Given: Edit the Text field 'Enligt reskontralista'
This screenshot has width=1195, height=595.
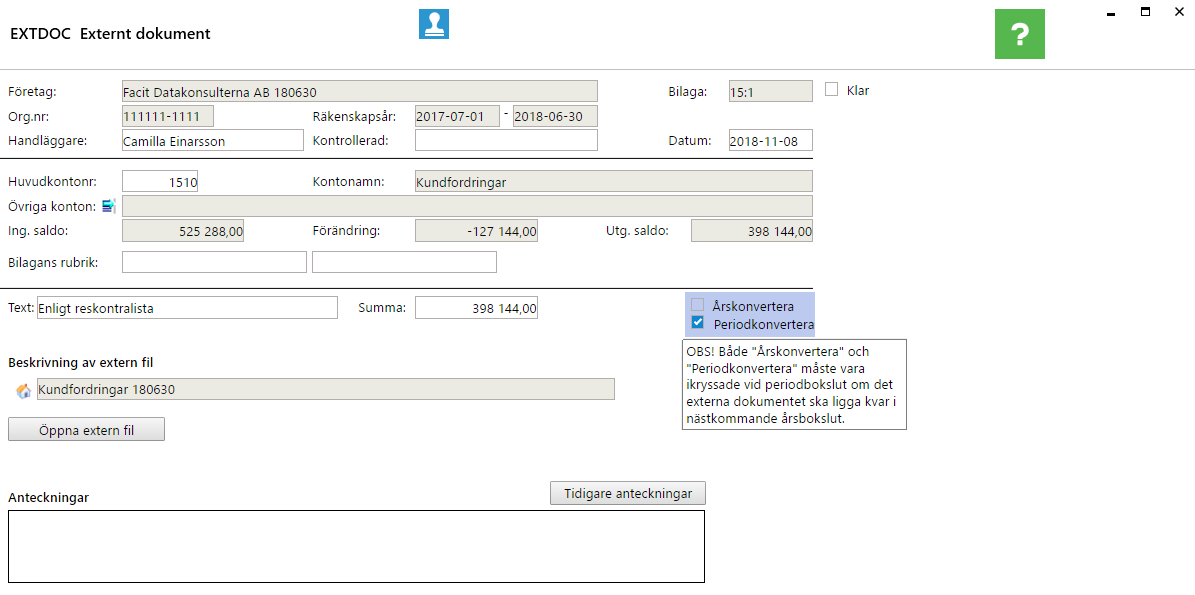Looking at the screenshot, I should (x=187, y=308).
